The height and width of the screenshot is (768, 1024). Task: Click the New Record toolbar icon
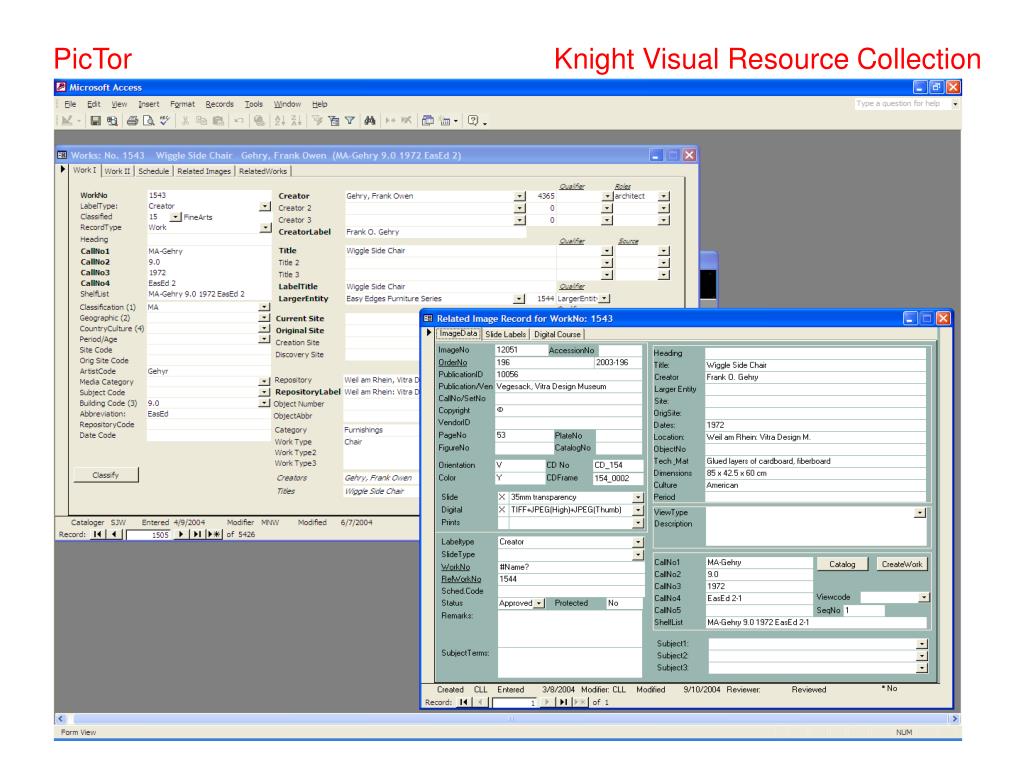coord(391,121)
